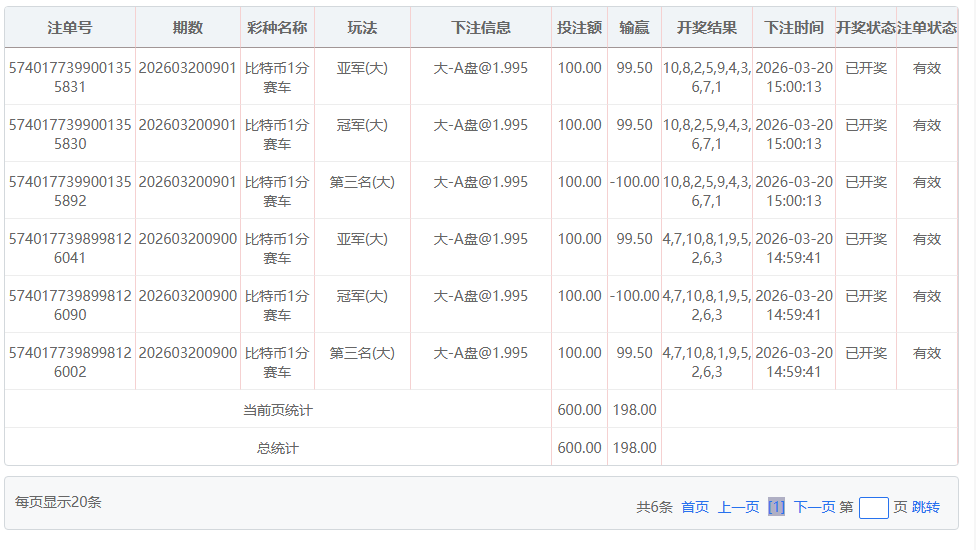
Task: Click the 当前页统计 summary row label
Action: tap(277, 410)
